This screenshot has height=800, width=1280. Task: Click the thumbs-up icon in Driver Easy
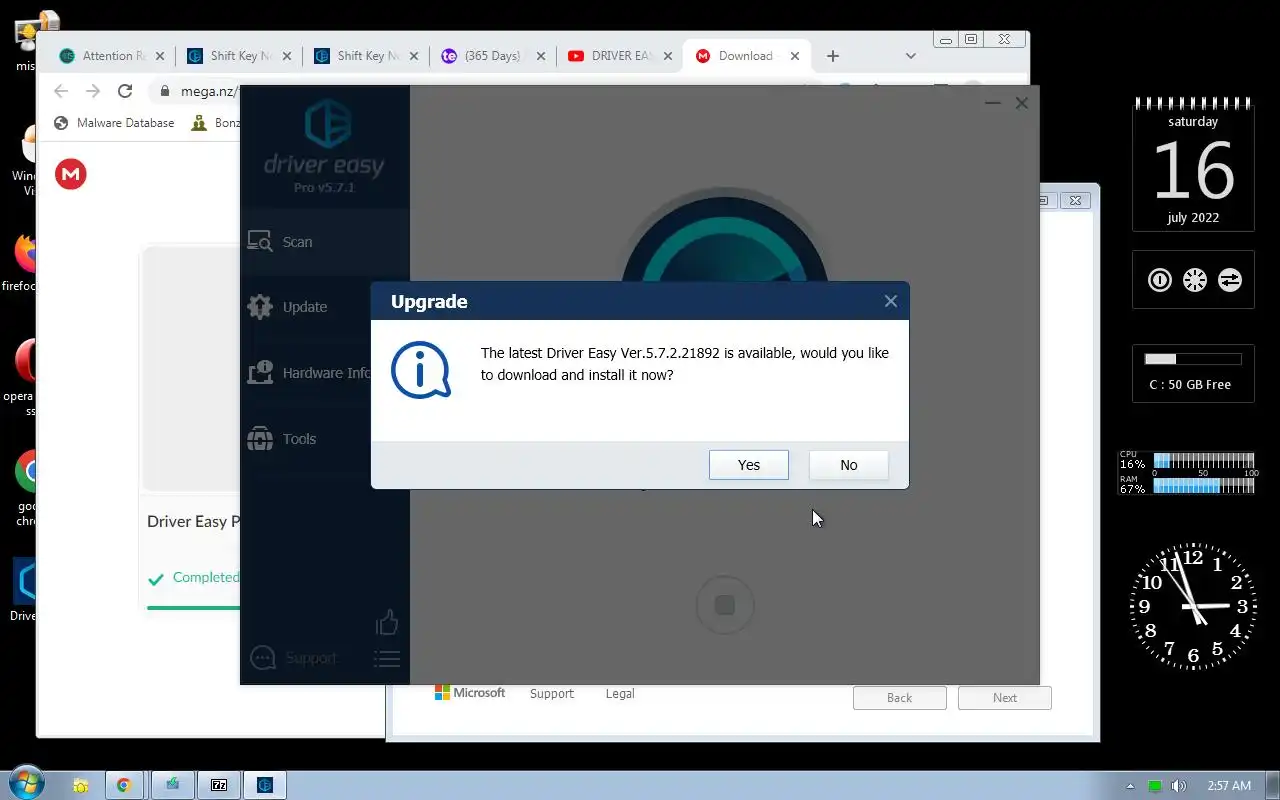[x=387, y=623]
